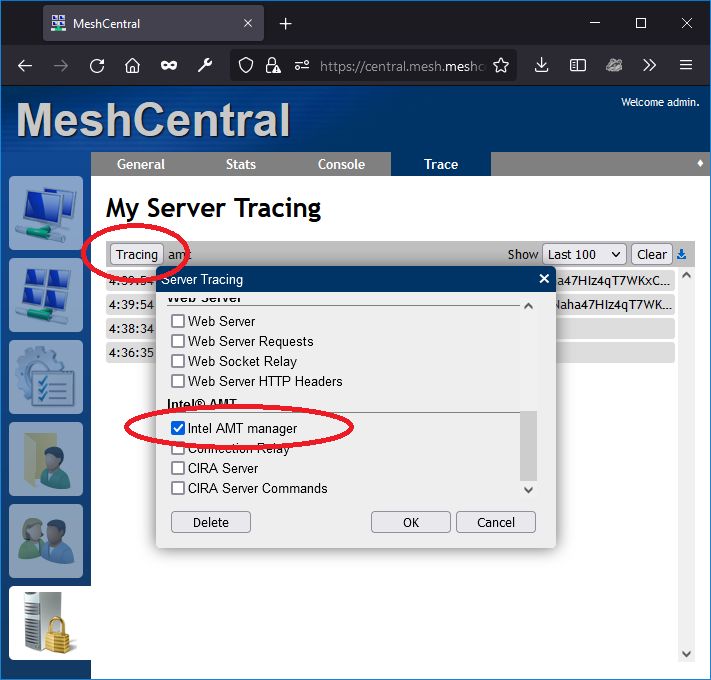Open My Devices sidebar icon
This screenshot has width=711, height=680.
click(x=46, y=213)
